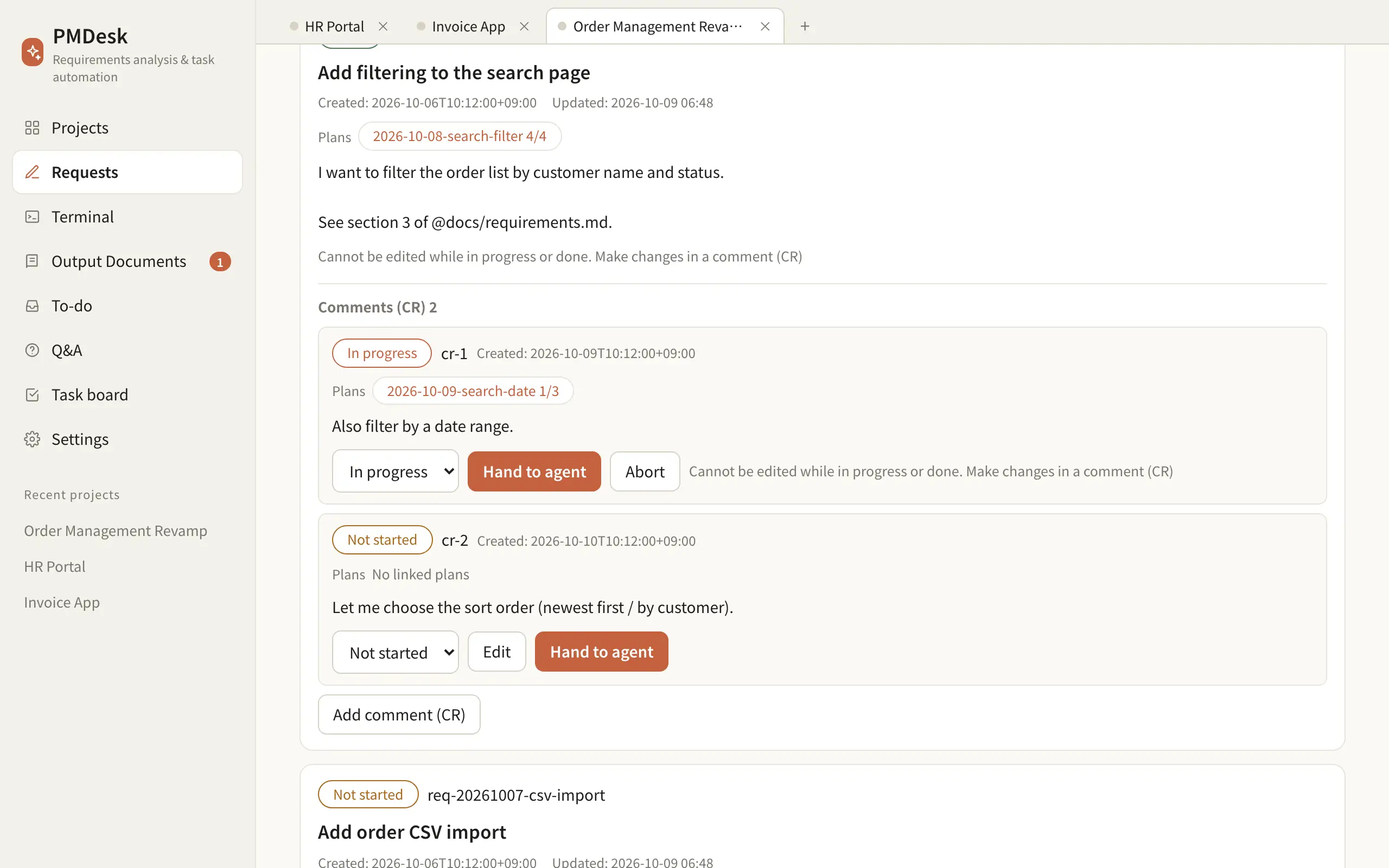The image size is (1389, 868).
Task: Open the To-do section
Action: [x=128, y=305]
